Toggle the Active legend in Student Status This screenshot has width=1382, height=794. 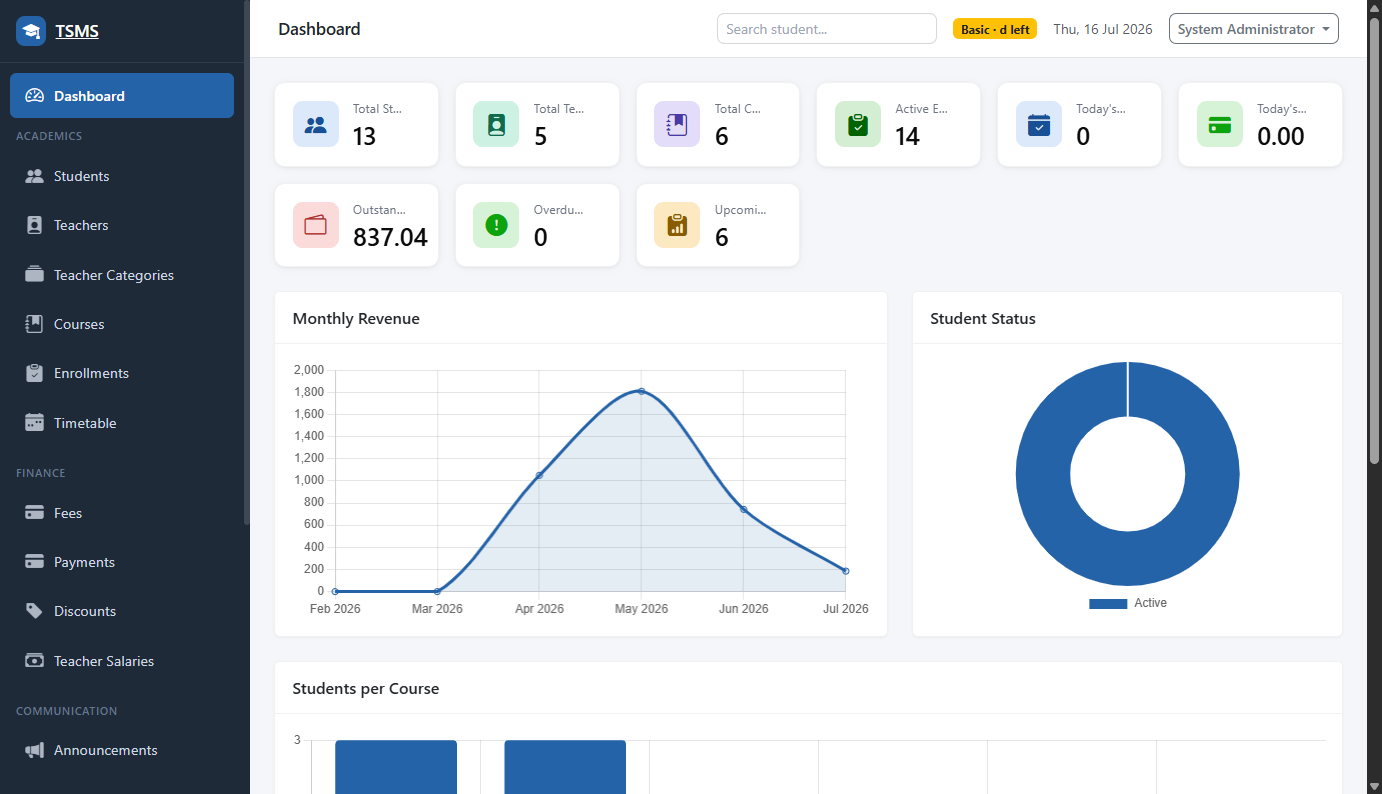pos(1128,603)
